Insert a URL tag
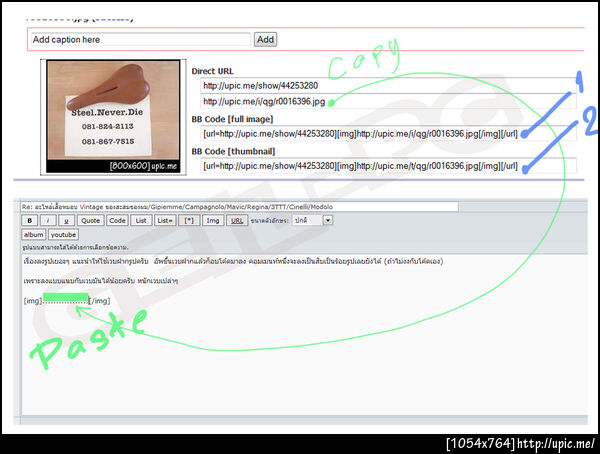The width and height of the screenshot is (600, 454). tap(237, 220)
